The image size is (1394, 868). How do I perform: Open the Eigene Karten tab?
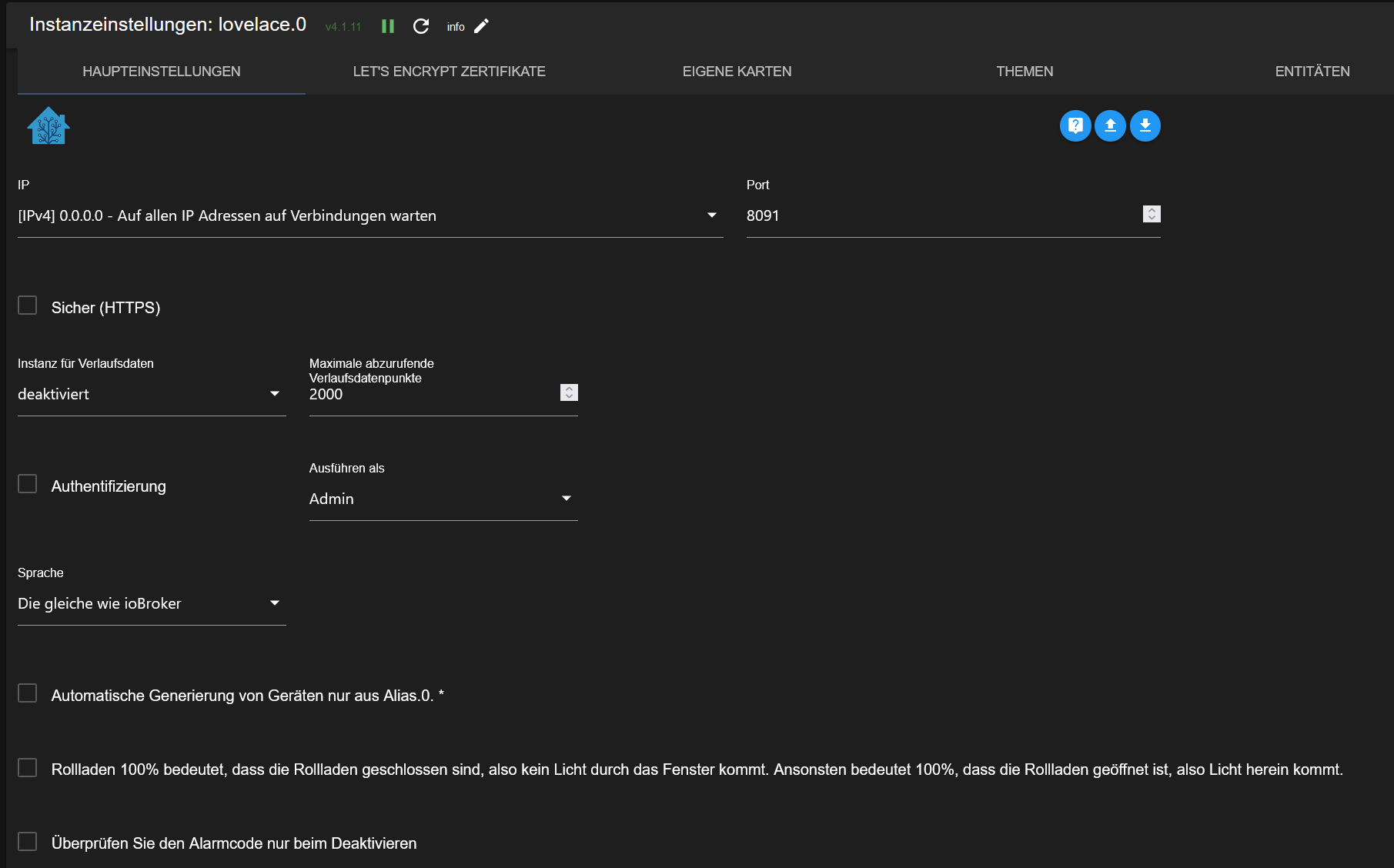pyautogui.click(x=737, y=72)
